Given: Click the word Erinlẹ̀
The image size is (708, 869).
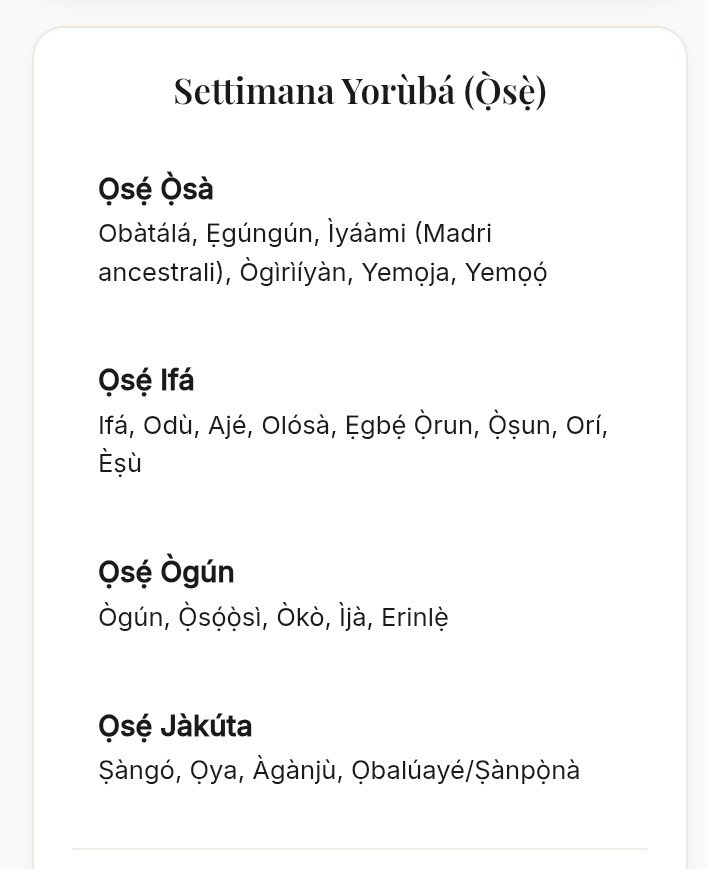Looking at the screenshot, I should [x=415, y=618].
